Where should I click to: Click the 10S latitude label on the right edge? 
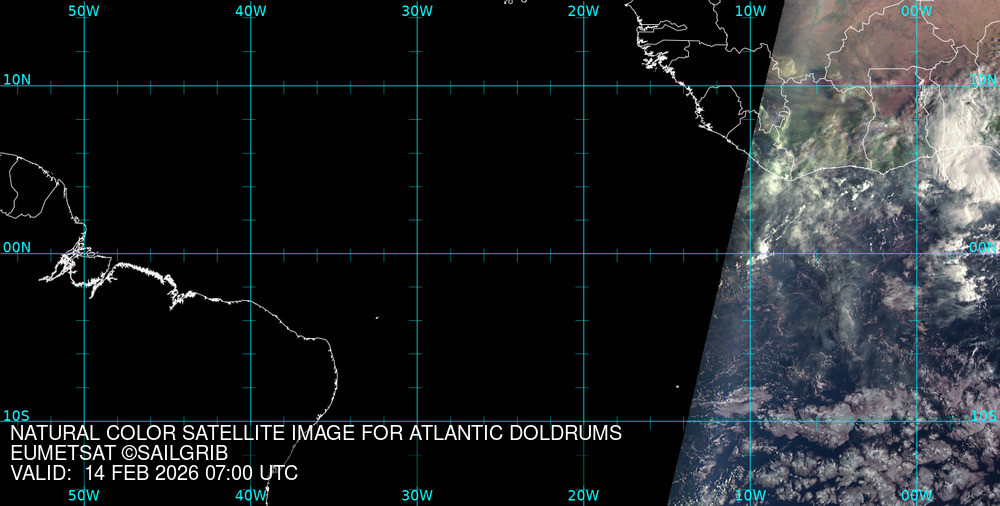pos(984,415)
